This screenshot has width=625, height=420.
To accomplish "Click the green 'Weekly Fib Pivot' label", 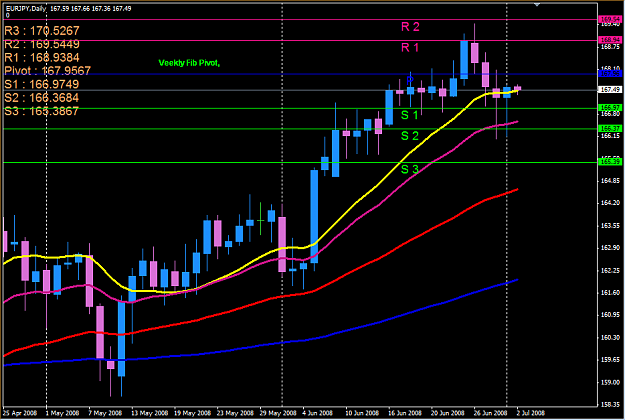I will tap(189, 63).
